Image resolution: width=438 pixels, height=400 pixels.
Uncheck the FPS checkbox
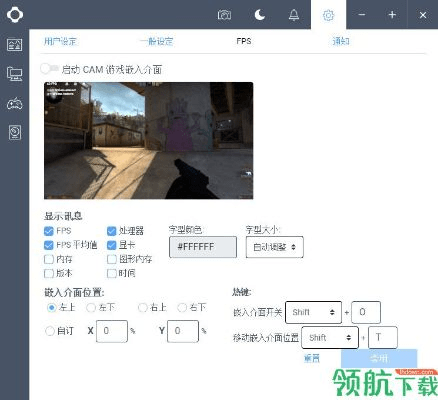coord(49,231)
